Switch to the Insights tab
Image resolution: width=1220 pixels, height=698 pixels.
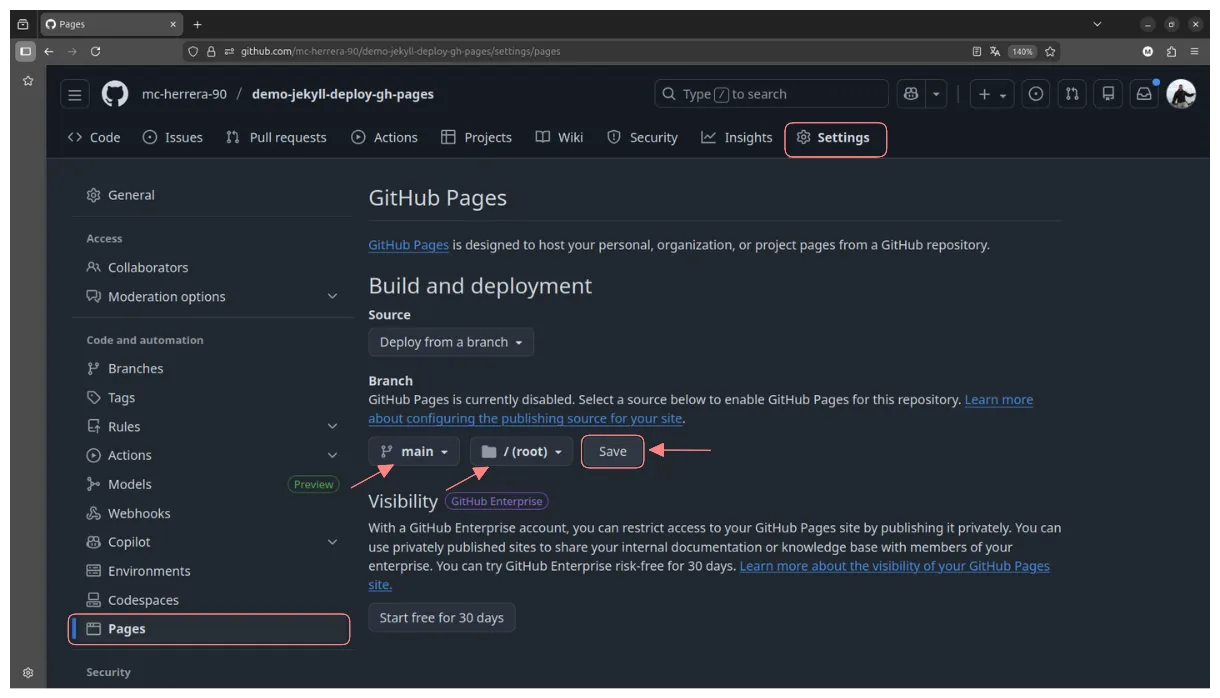(737, 137)
